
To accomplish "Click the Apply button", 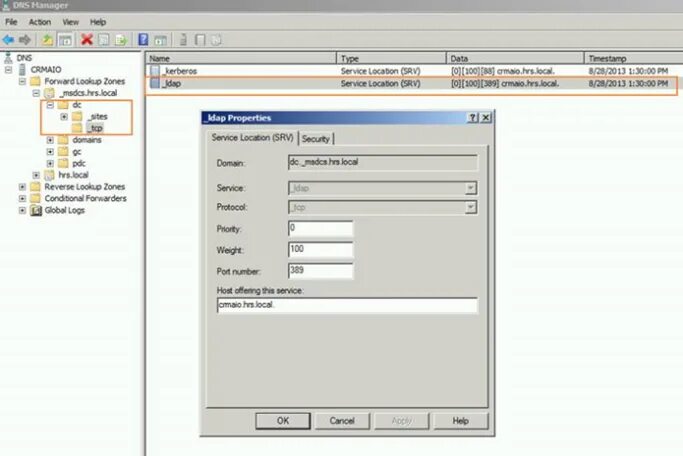I will (401, 421).
